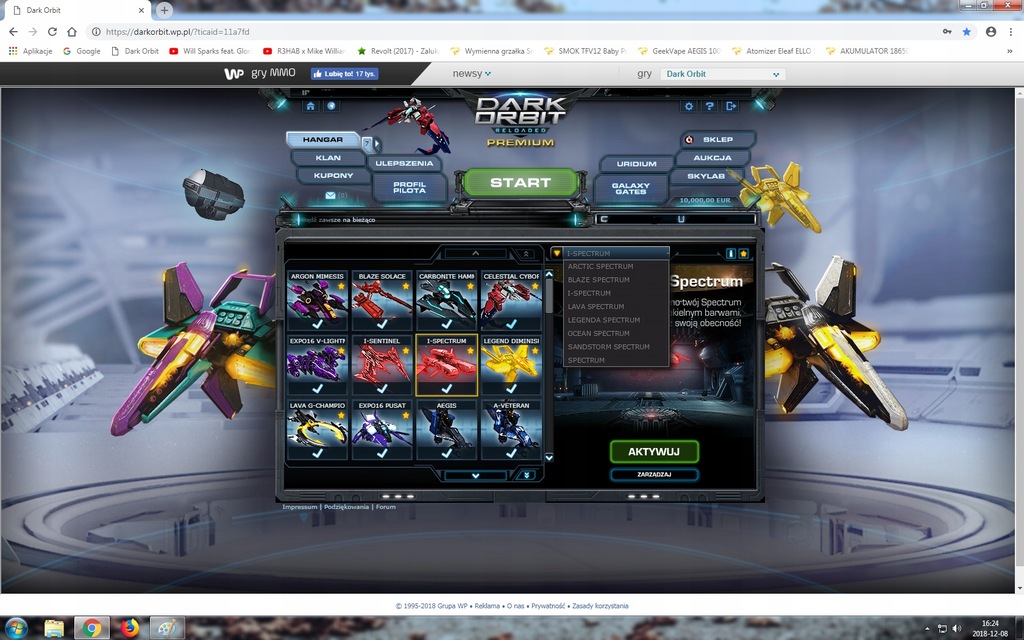1024x640 pixels.
Task: Reload the page with Chrome refresh icon
Action: pos(52,31)
